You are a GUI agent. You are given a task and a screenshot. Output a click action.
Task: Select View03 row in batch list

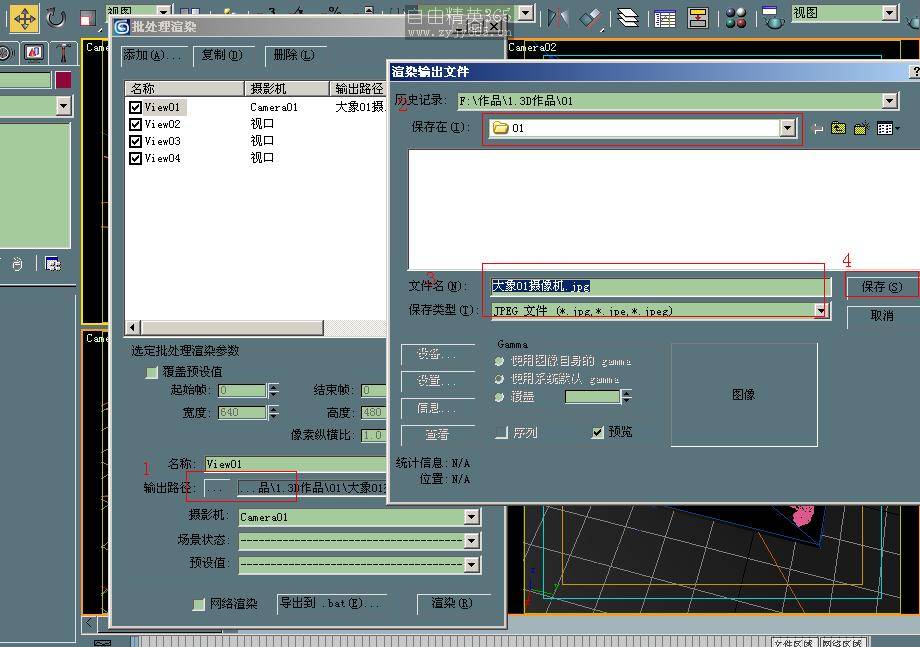click(163, 141)
